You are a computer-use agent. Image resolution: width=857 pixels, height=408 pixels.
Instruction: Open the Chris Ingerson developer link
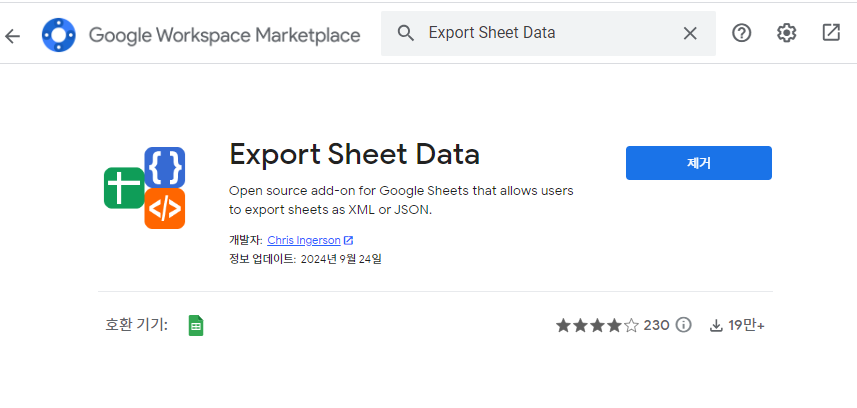point(304,240)
